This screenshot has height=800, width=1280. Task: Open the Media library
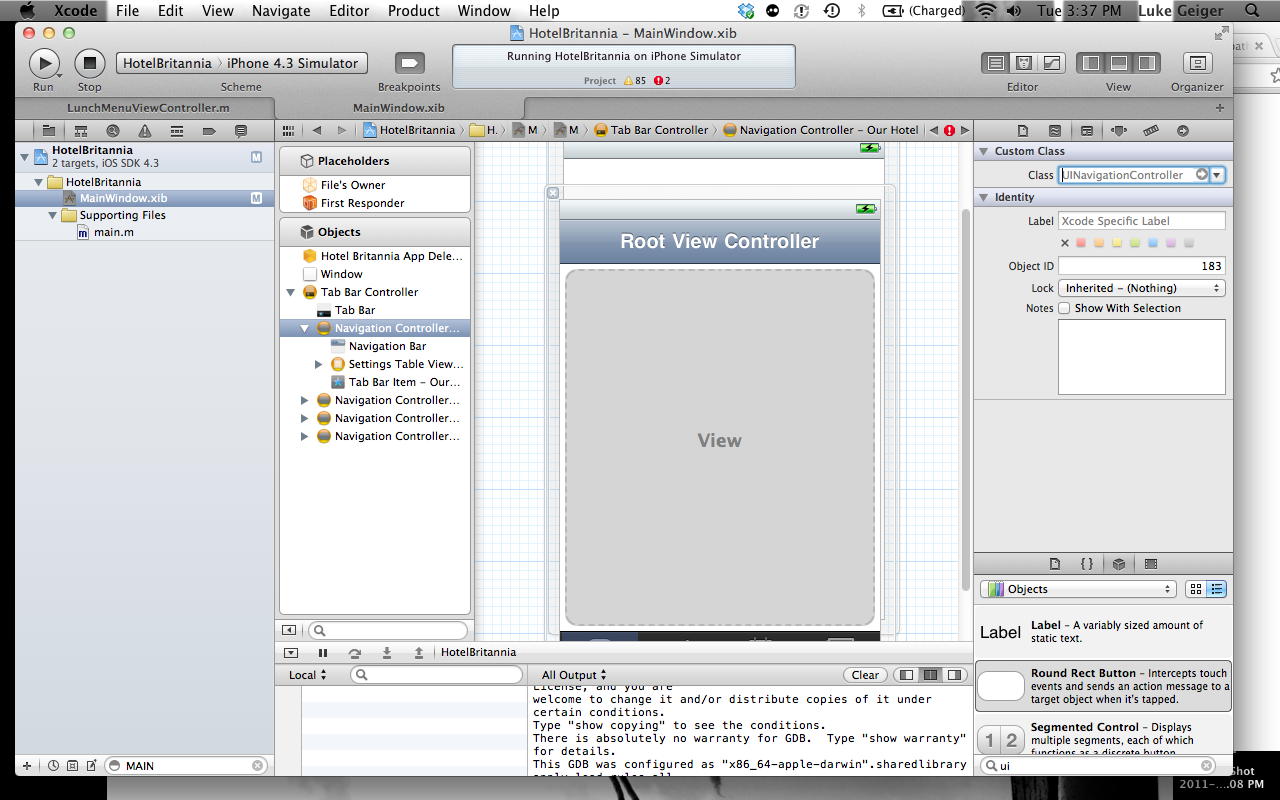1151,564
